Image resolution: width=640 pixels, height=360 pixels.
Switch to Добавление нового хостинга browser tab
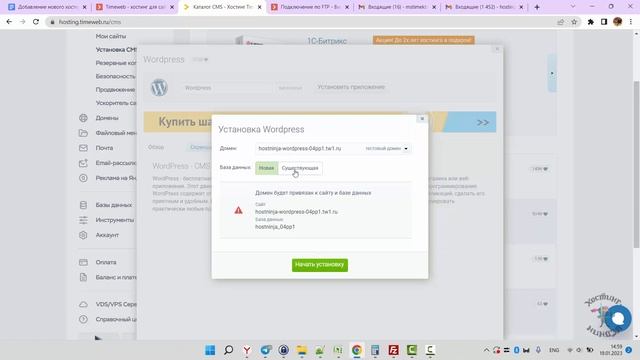[48, 7]
